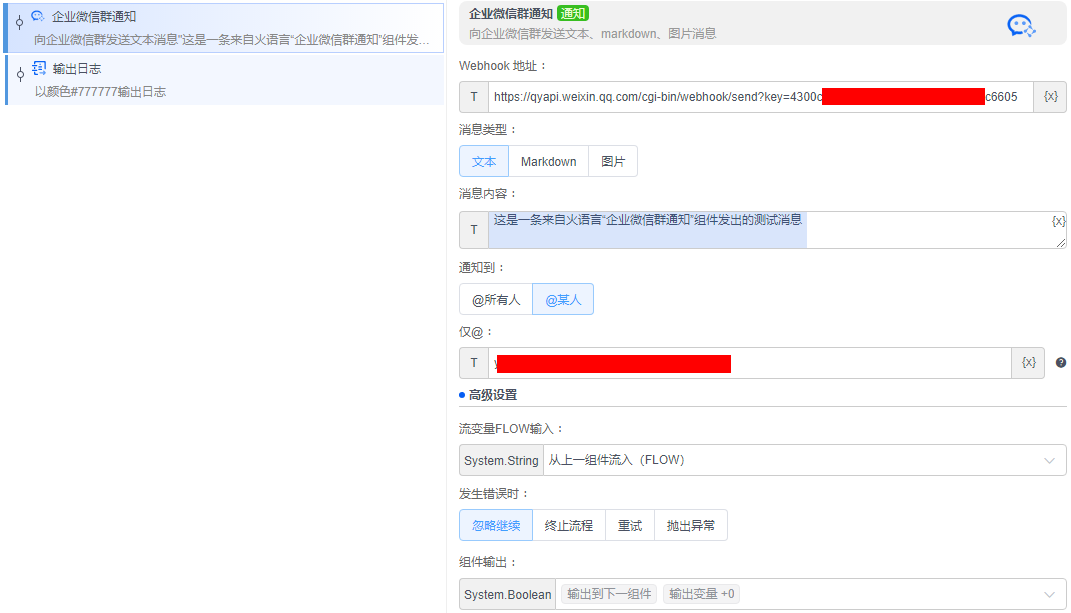The width and height of the screenshot is (1071, 613).
Task: Click the {x} icon beside 消息内容 field
Action: pyautogui.click(x=1058, y=221)
